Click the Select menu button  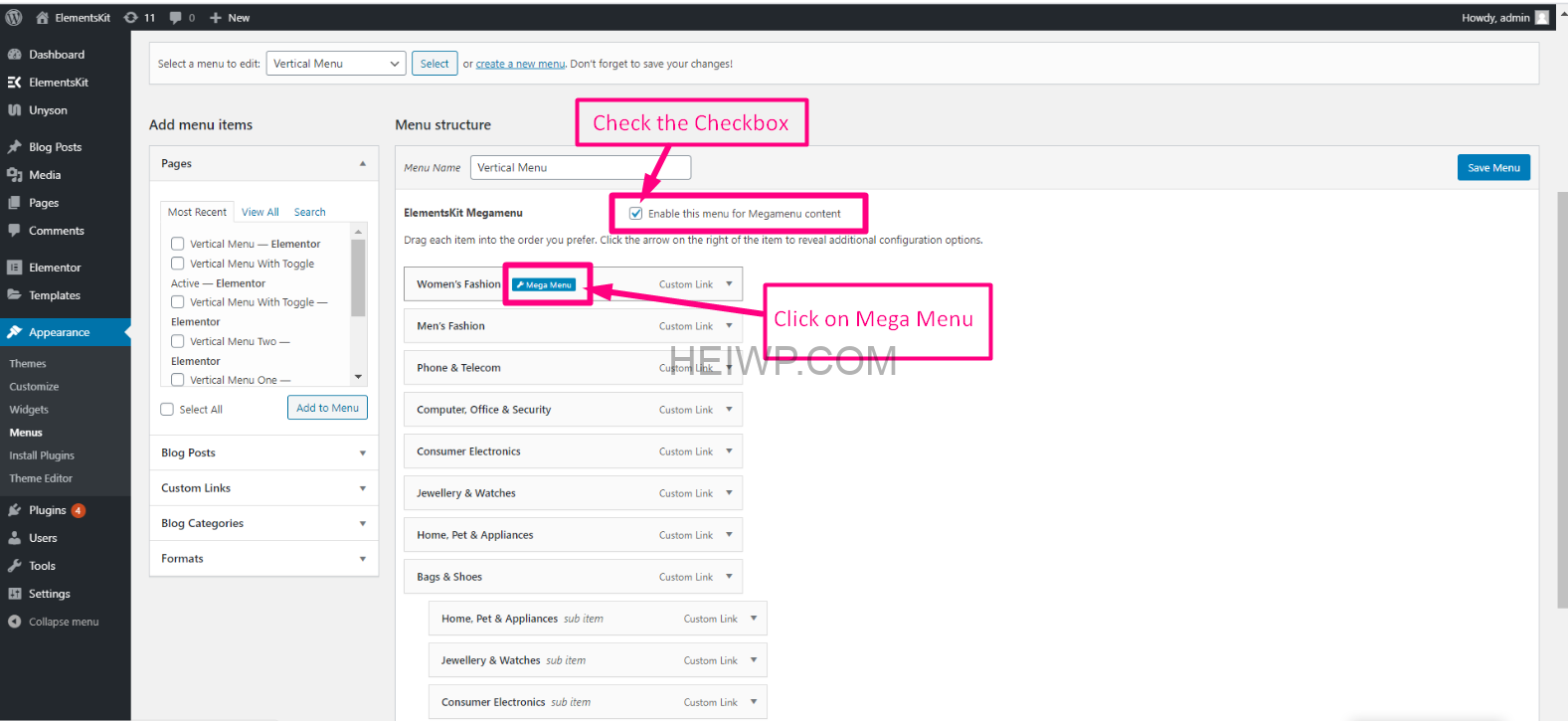tap(435, 64)
